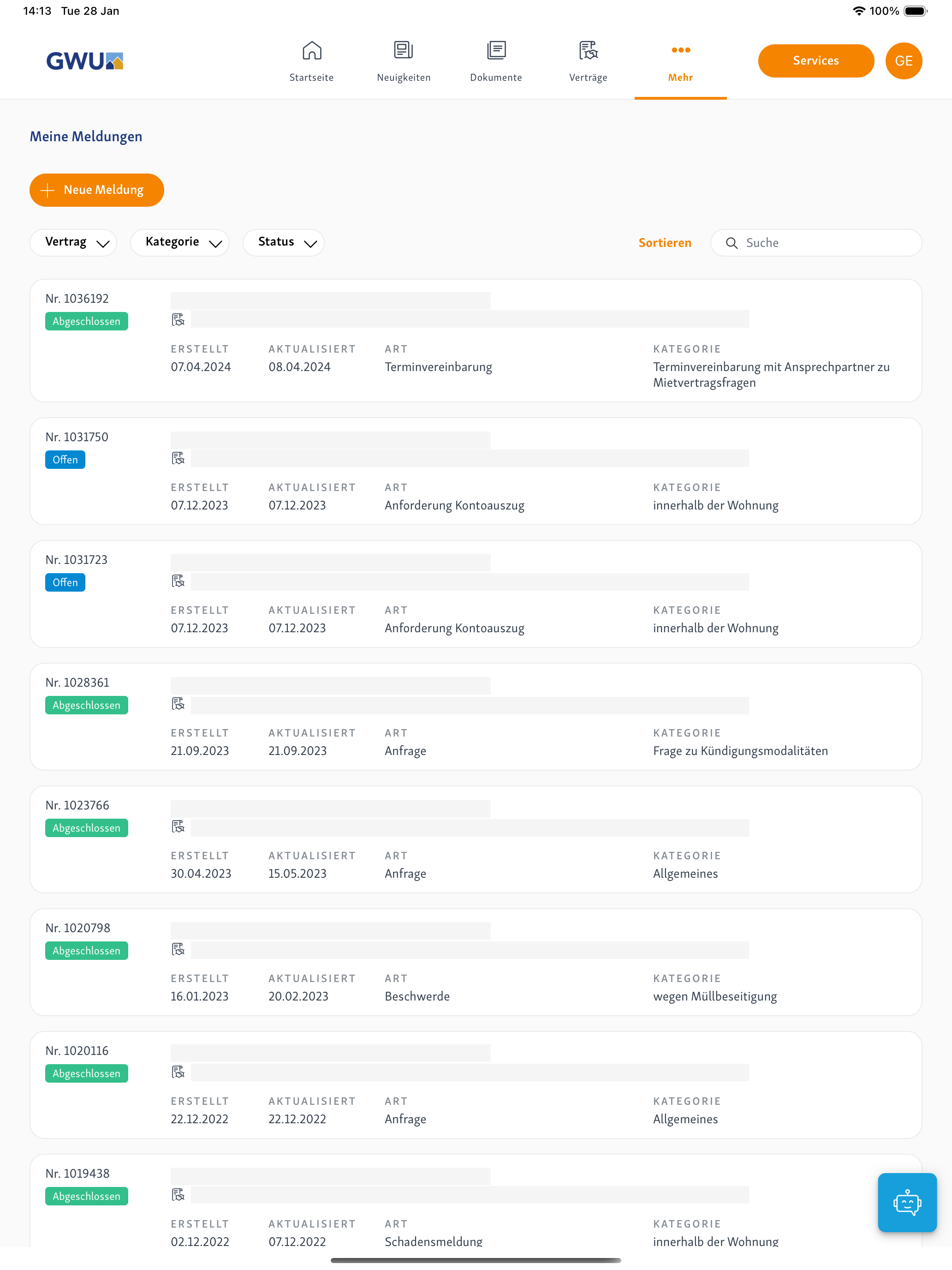The height and width of the screenshot is (1270, 952).
Task: Click updated date 20.02.2023
Action: point(298,997)
